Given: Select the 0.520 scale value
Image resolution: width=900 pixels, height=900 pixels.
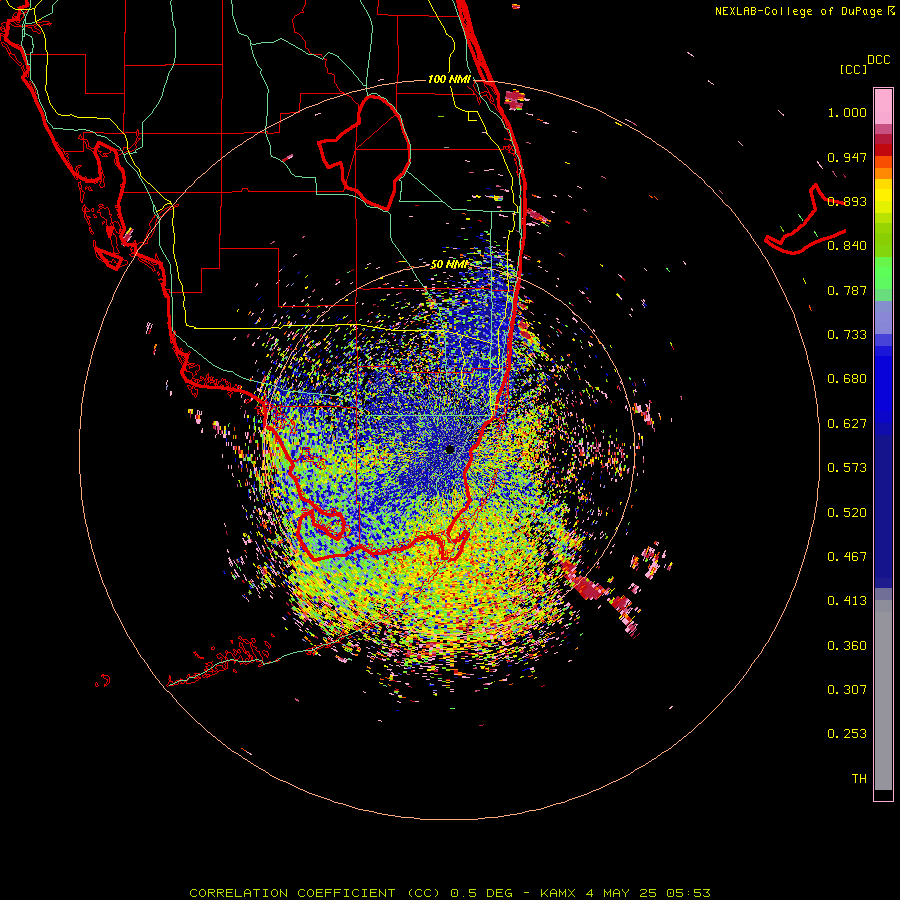Looking at the screenshot, I should click(847, 513).
